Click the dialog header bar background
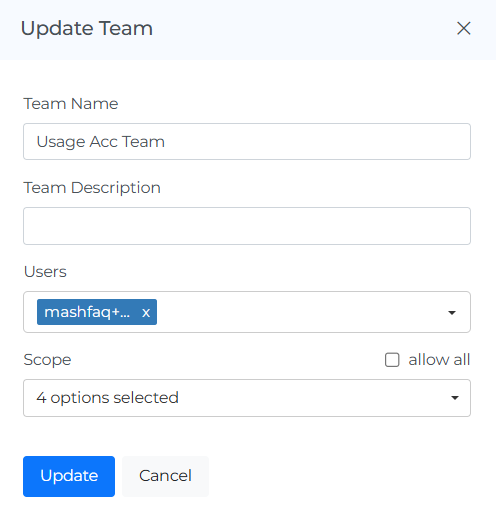The height and width of the screenshot is (523, 496). (x=300, y=30)
